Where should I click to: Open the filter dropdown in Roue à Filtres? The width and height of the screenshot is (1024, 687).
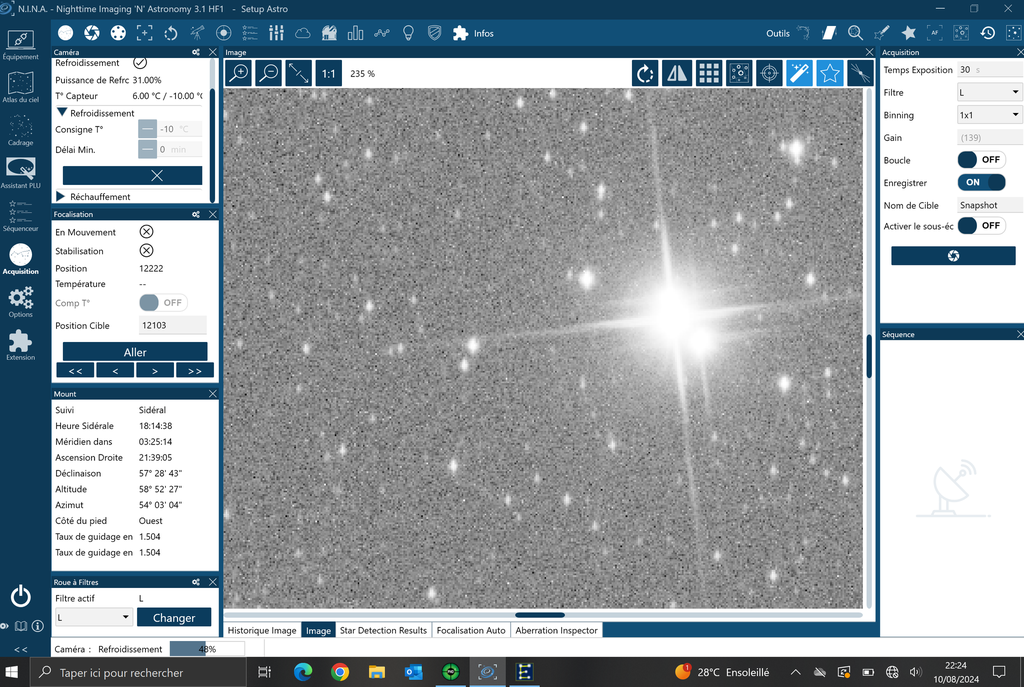93,617
